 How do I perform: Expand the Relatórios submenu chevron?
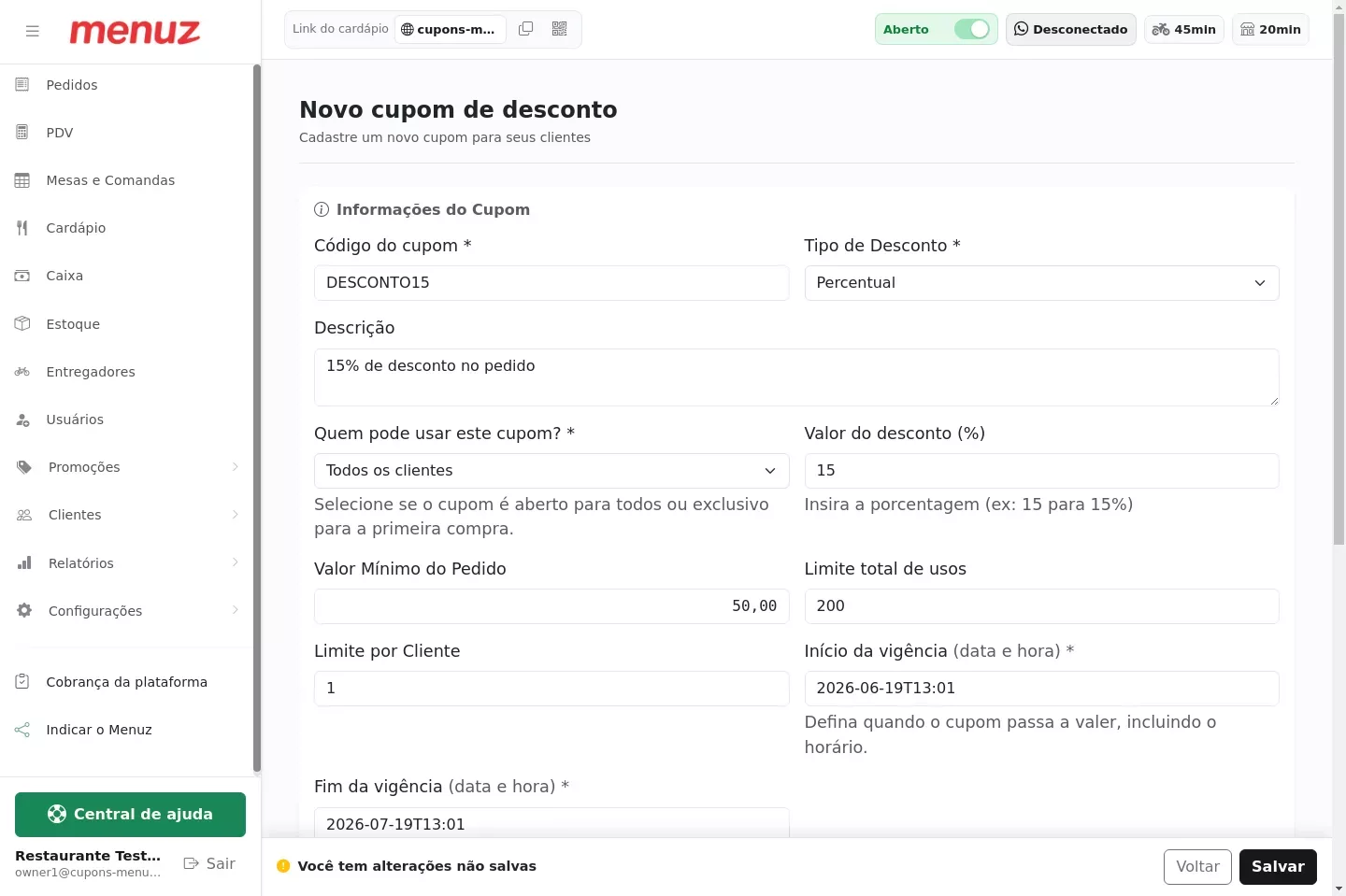click(236, 562)
